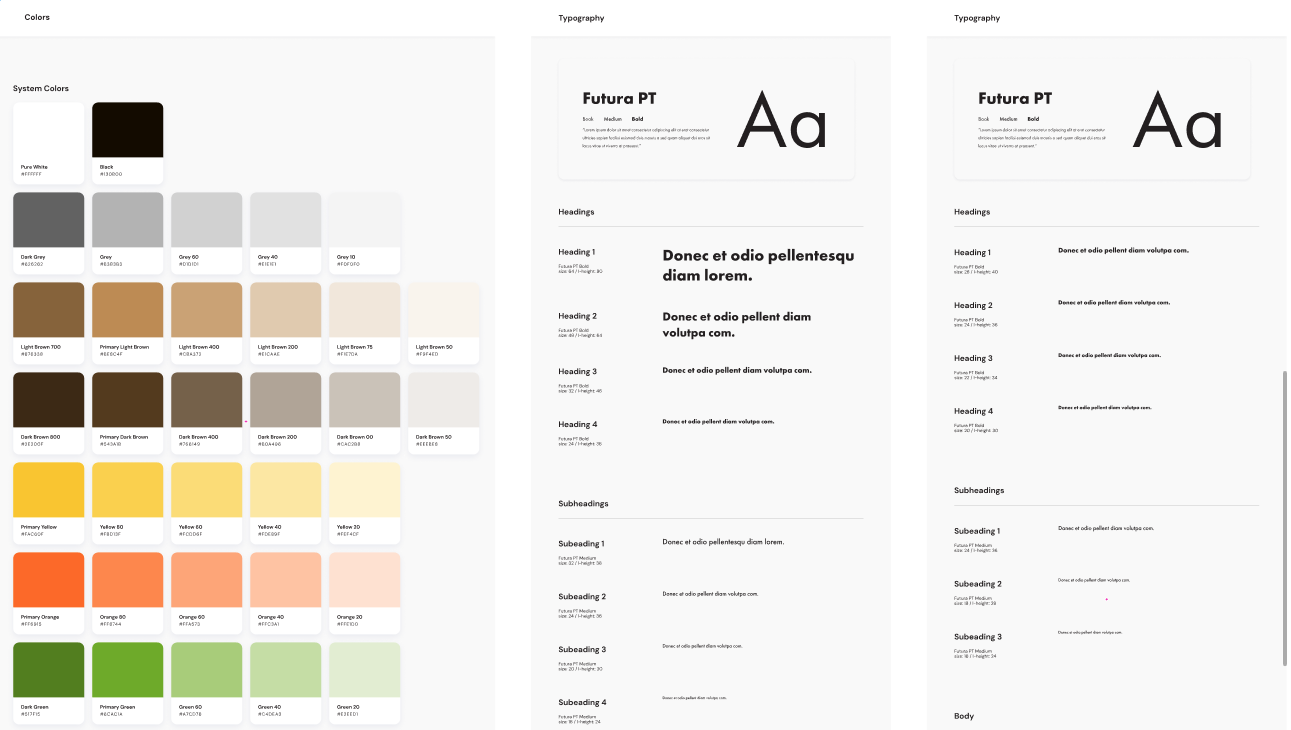
Task: Select the Pure White color swatch
Action: pos(48,130)
